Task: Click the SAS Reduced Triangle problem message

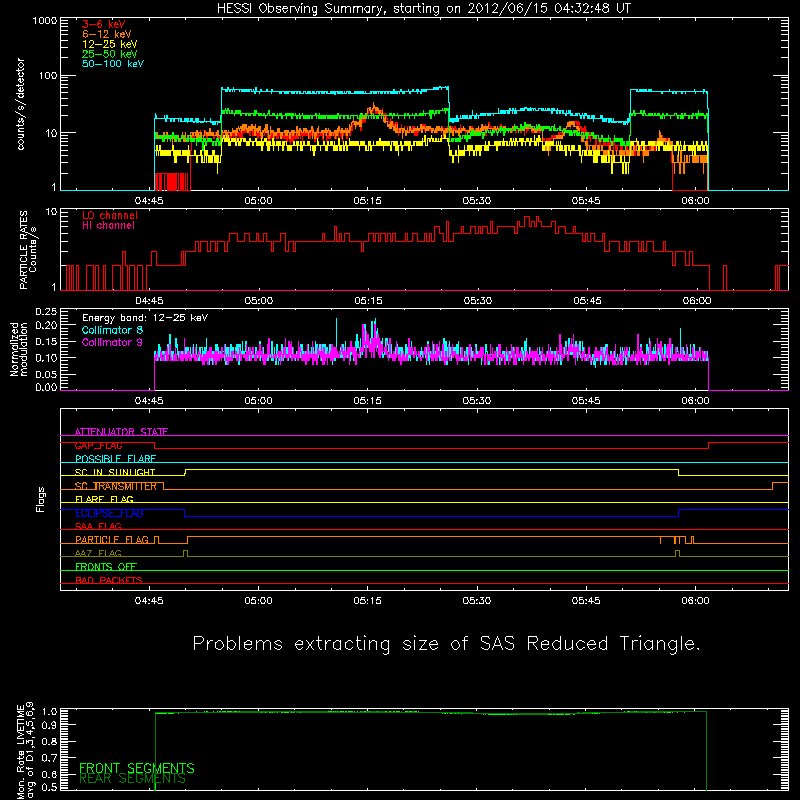Action: tap(446, 644)
